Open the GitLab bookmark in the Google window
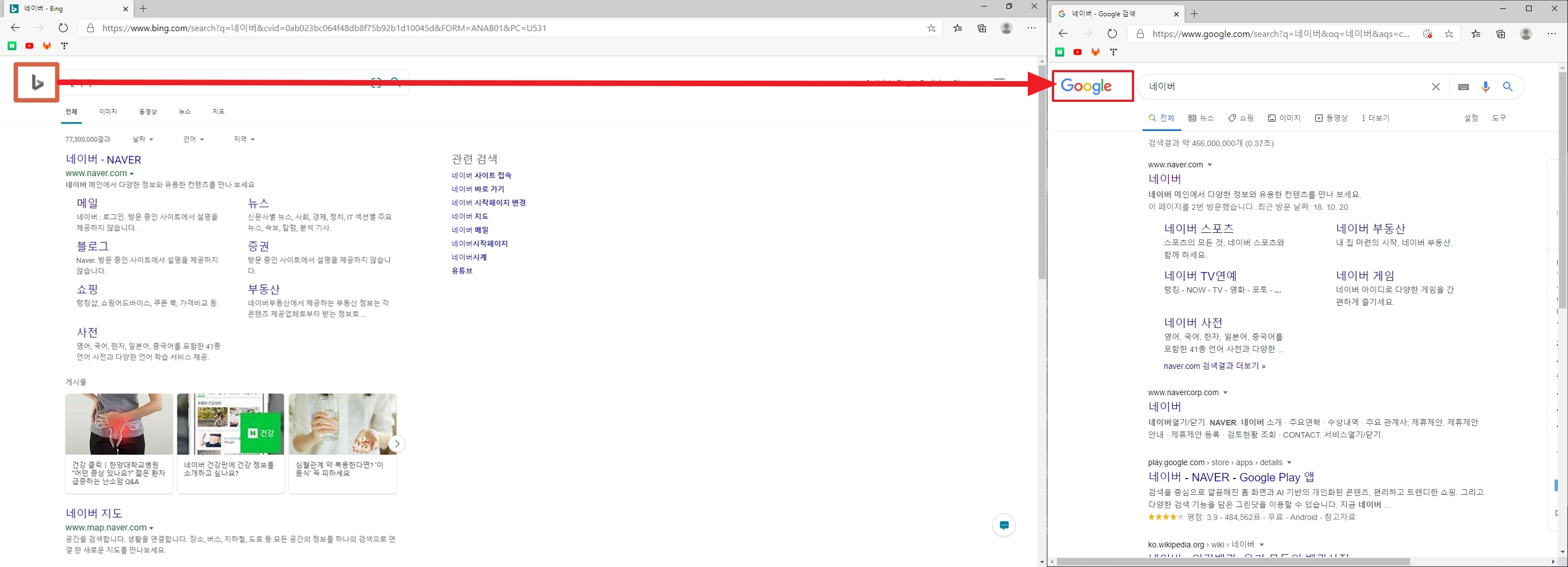This screenshot has width=1568, height=567. point(1095,52)
